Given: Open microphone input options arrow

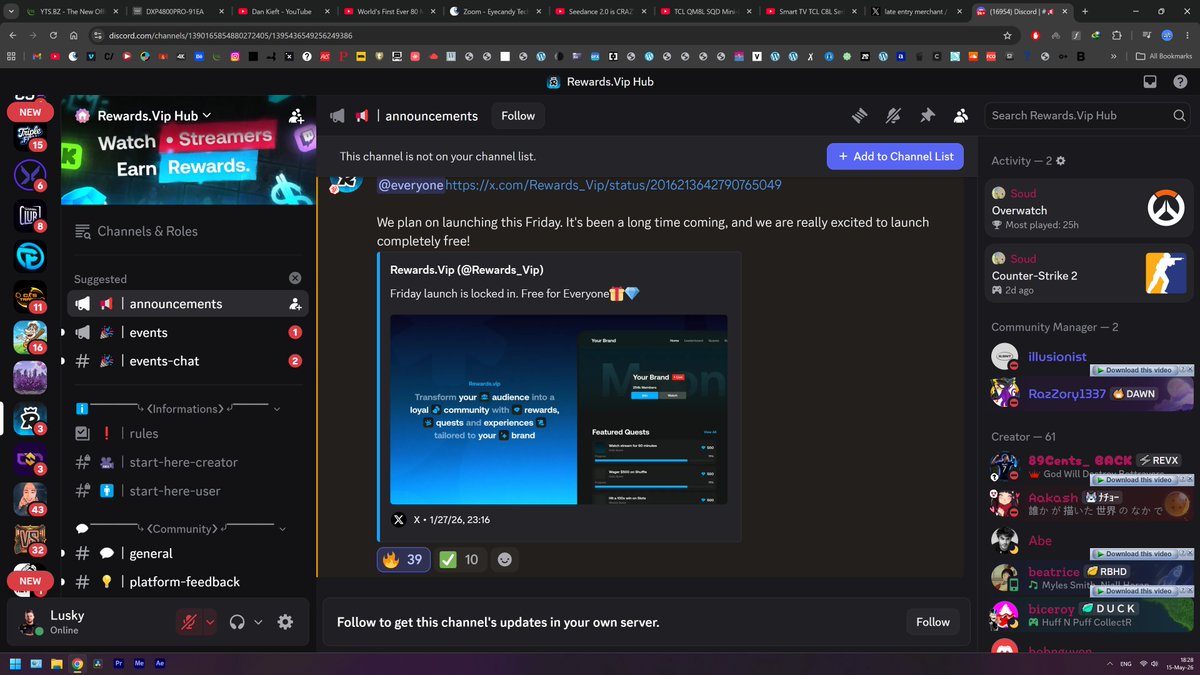Looking at the screenshot, I should coord(210,622).
